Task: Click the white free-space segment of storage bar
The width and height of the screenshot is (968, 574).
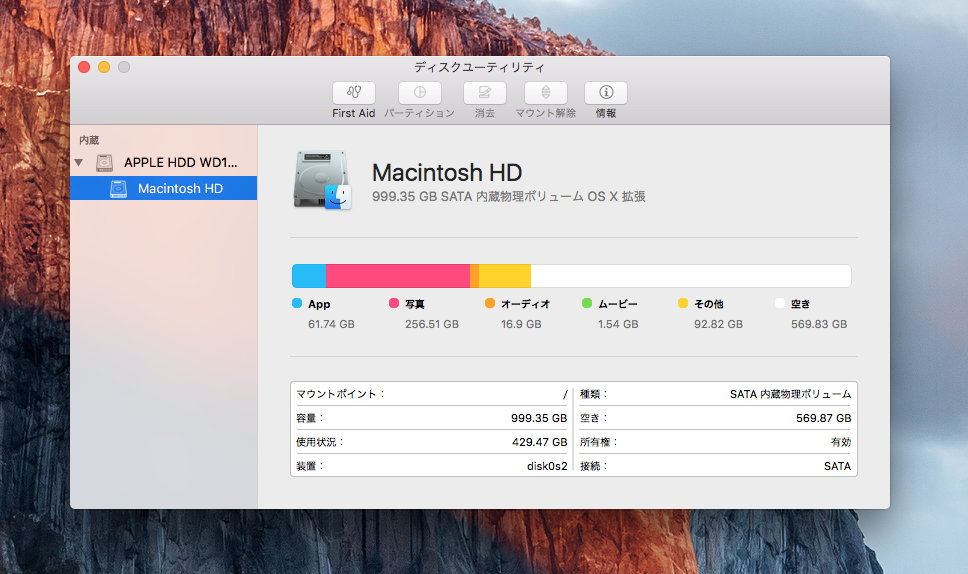Action: pos(691,276)
